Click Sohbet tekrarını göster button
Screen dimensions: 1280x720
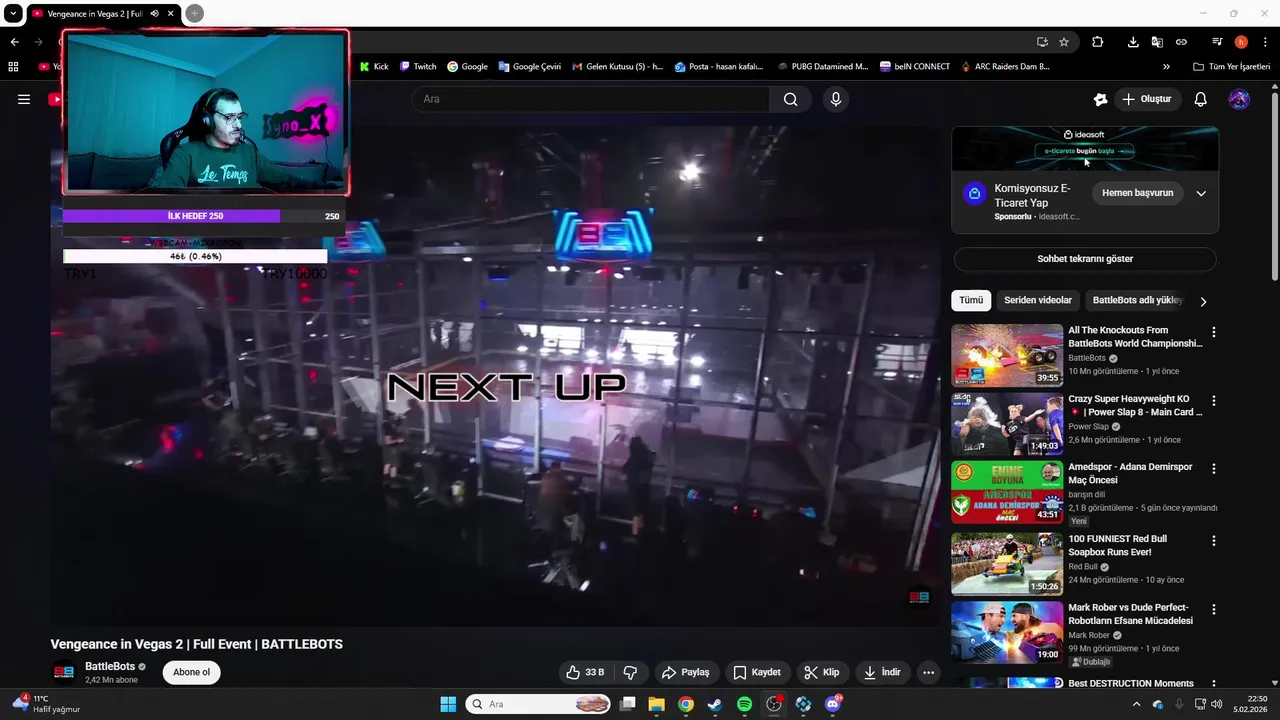click(x=1085, y=259)
